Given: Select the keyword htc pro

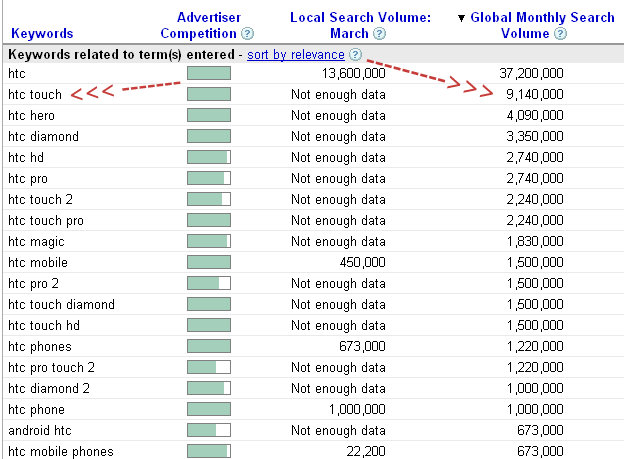Looking at the screenshot, I should pos(28,179).
